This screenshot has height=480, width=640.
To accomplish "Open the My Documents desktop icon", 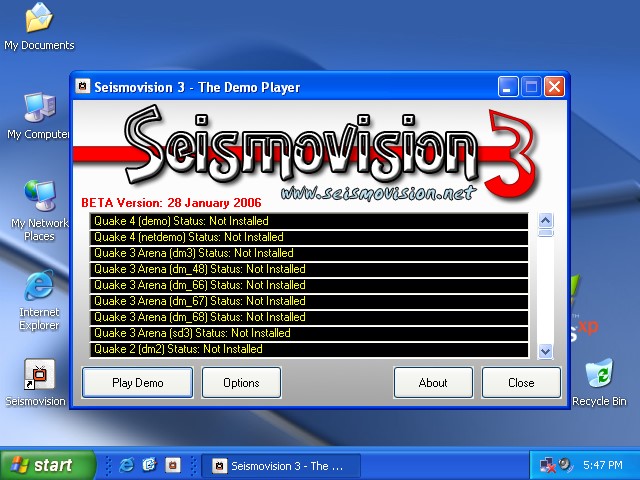I will click(x=38, y=20).
